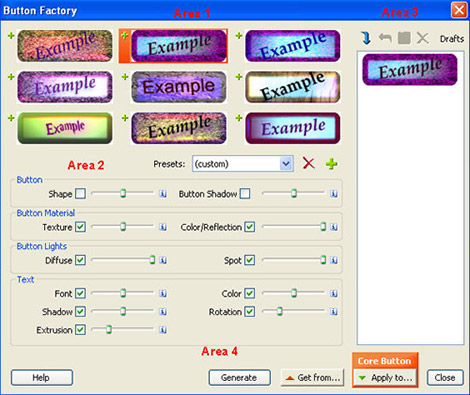Enable the Shape checkbox
The image size is (470, 395).
[80, 194]
